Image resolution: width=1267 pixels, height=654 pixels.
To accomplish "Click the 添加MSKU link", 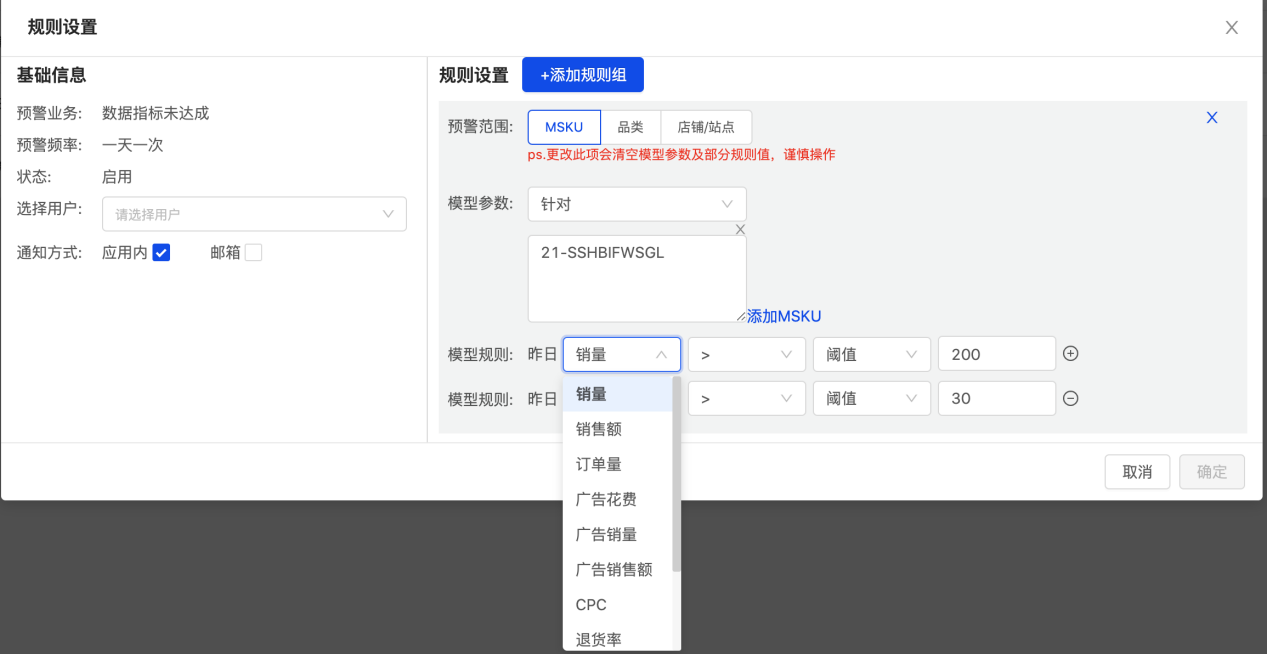I will point(782,315).
